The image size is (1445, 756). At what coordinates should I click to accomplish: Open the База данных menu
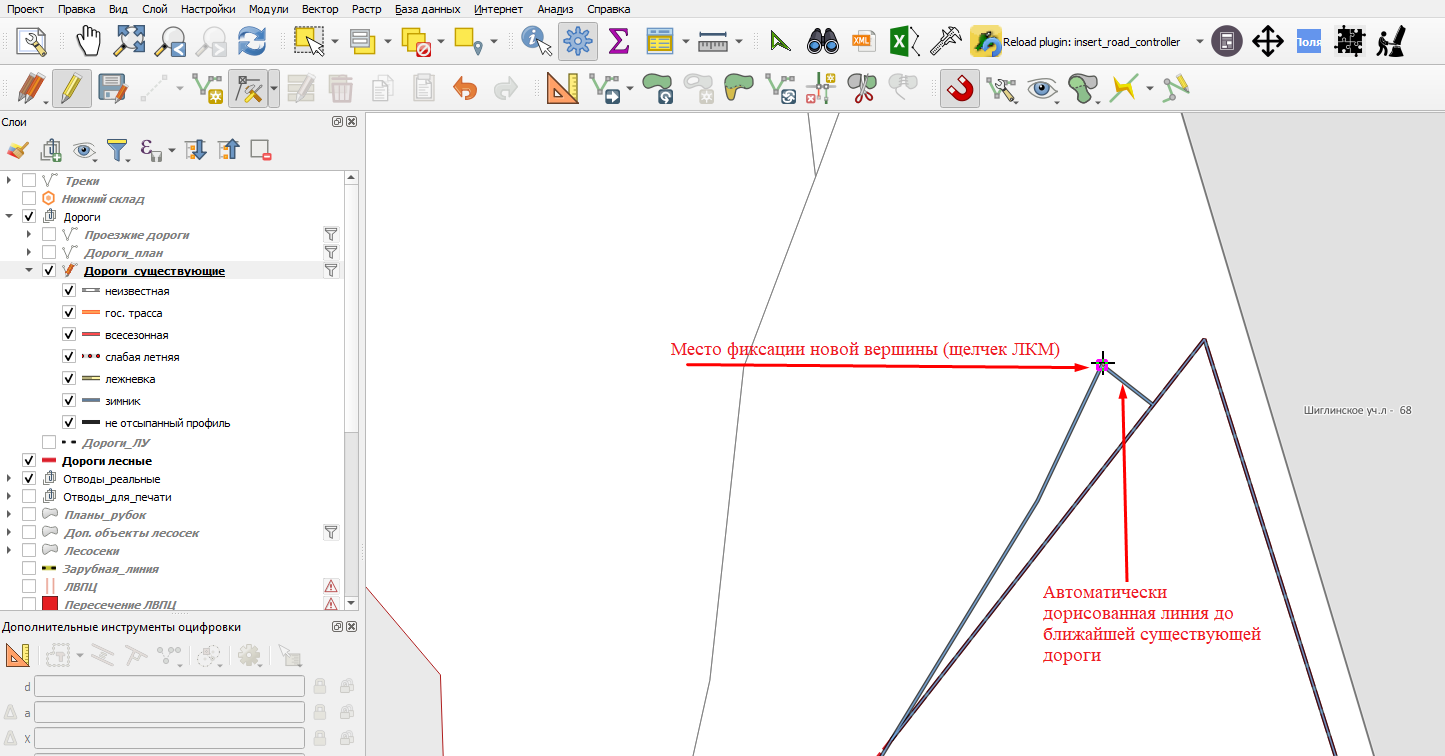428,9
